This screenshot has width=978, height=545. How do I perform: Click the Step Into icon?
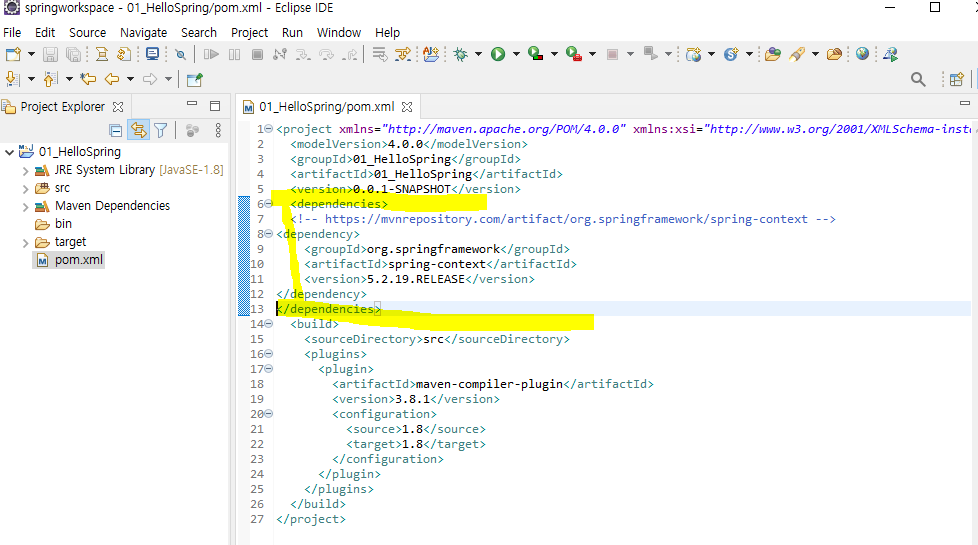point(303,54)
